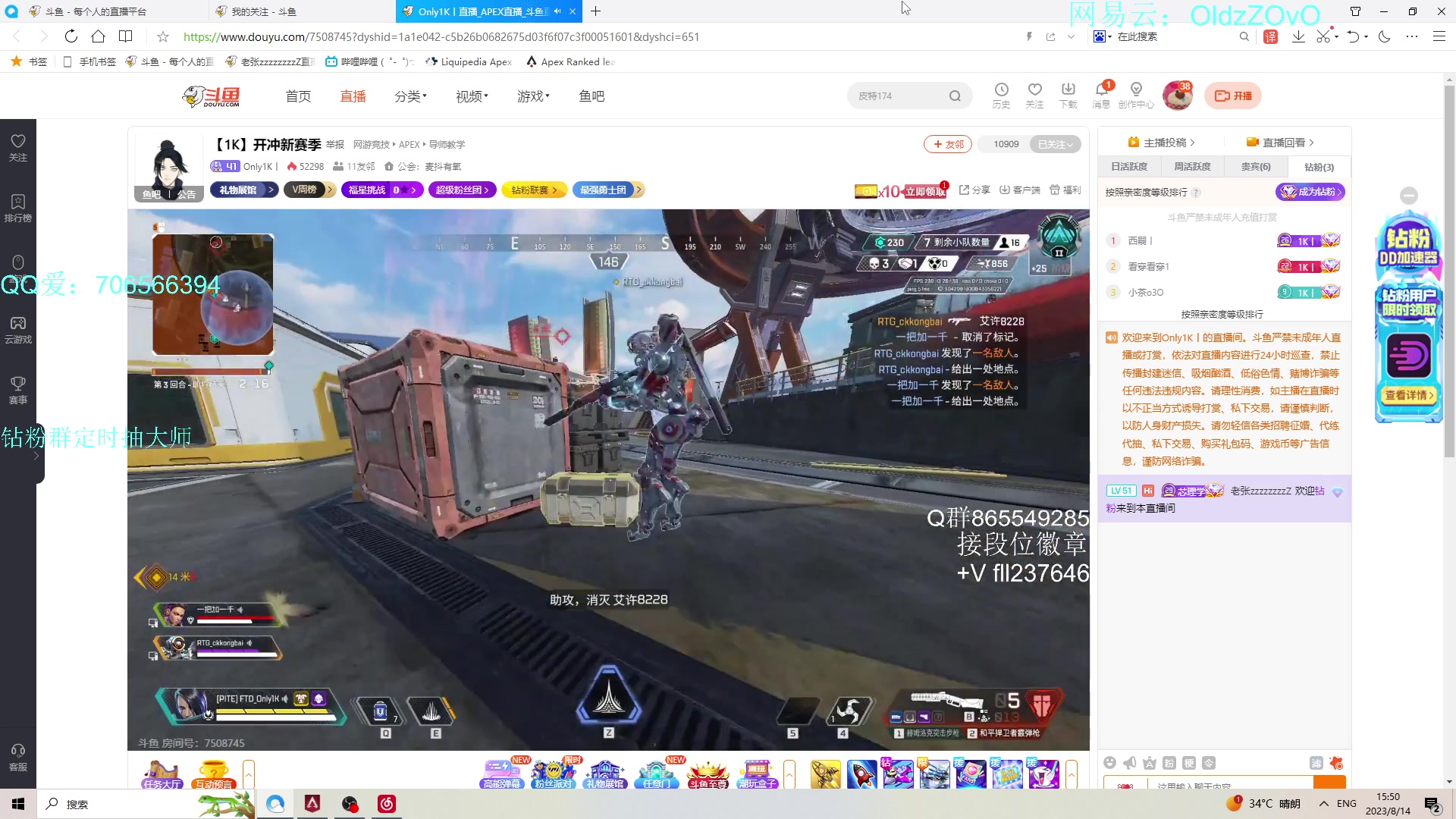Switch to 钻粉(3) tab
This screenshot has width=1456, height=819.
pos(1319,167)
